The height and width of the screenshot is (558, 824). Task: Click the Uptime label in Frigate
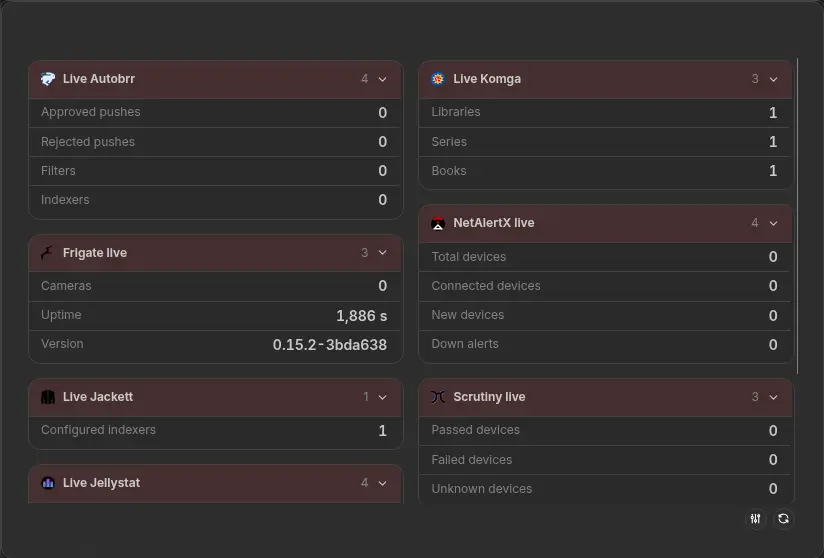(x=61, y=315)
